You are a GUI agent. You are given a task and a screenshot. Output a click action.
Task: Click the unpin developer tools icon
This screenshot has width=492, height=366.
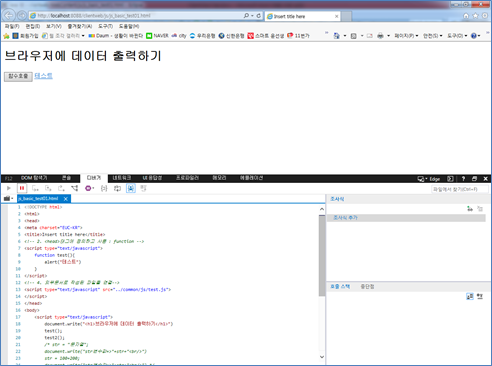(x=474, y=179)
